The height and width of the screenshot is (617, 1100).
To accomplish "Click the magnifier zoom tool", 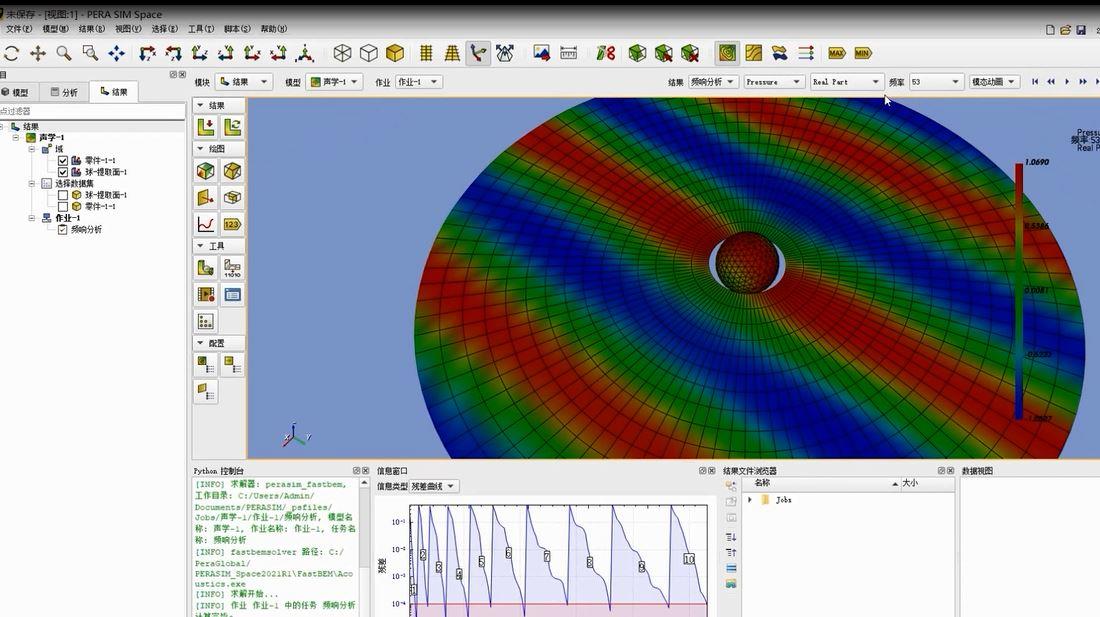I will coord(64,53).
